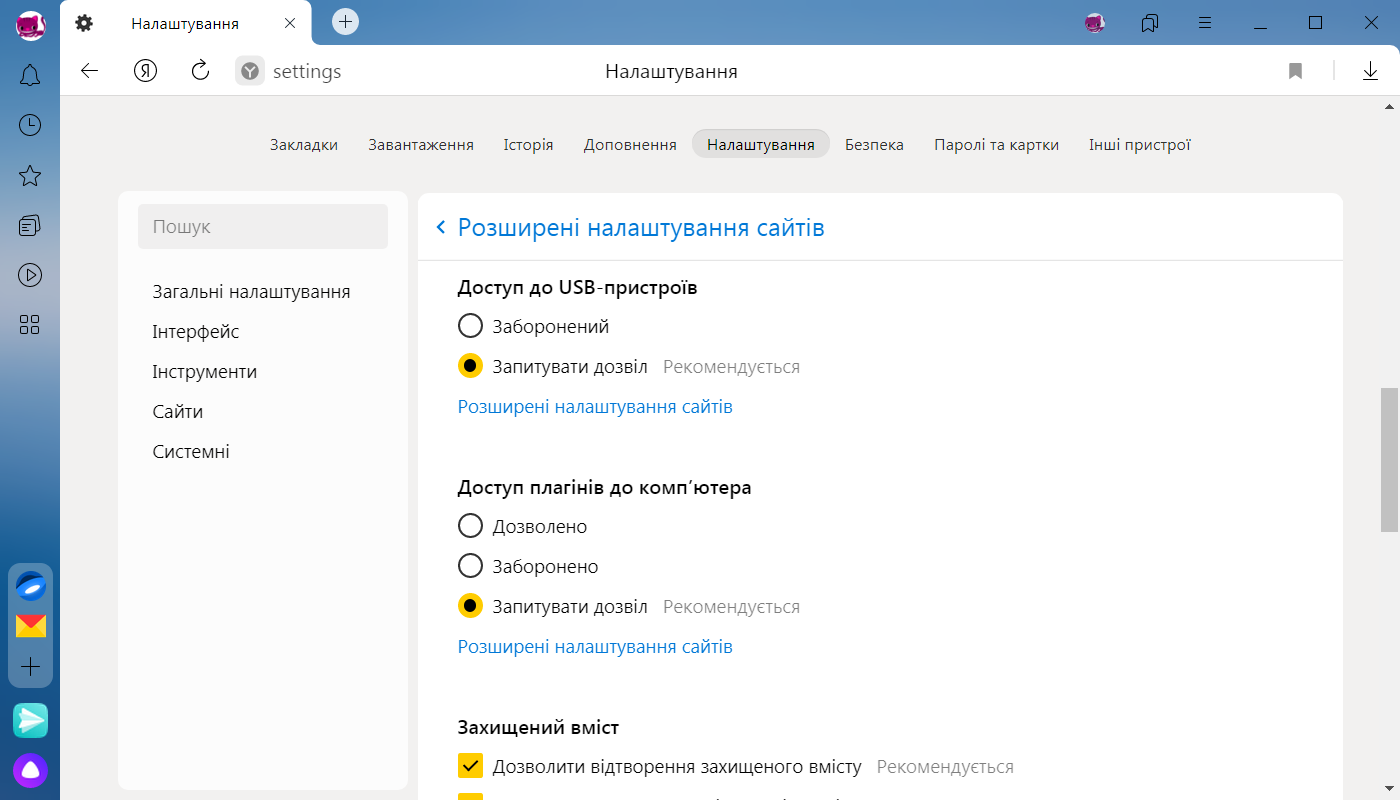1400x800 pixels.
Task: Open services grid icon in sidebar
Action: (x=30, y=324)
